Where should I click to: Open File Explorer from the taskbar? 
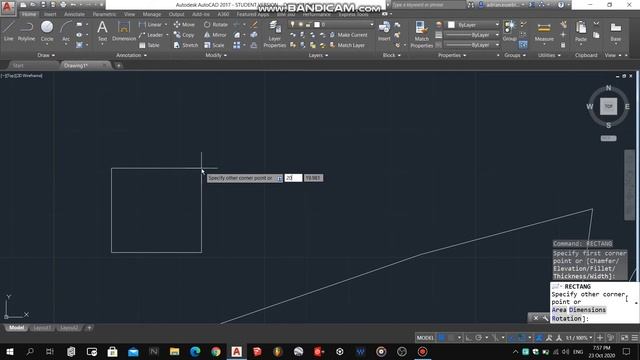[174, 351]
